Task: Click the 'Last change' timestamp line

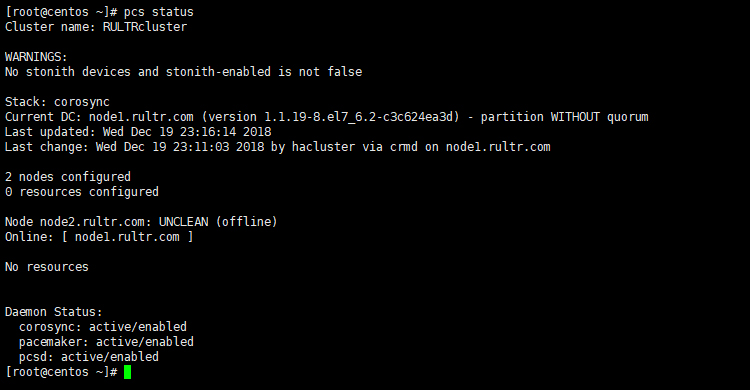Action: click(277, 147)
